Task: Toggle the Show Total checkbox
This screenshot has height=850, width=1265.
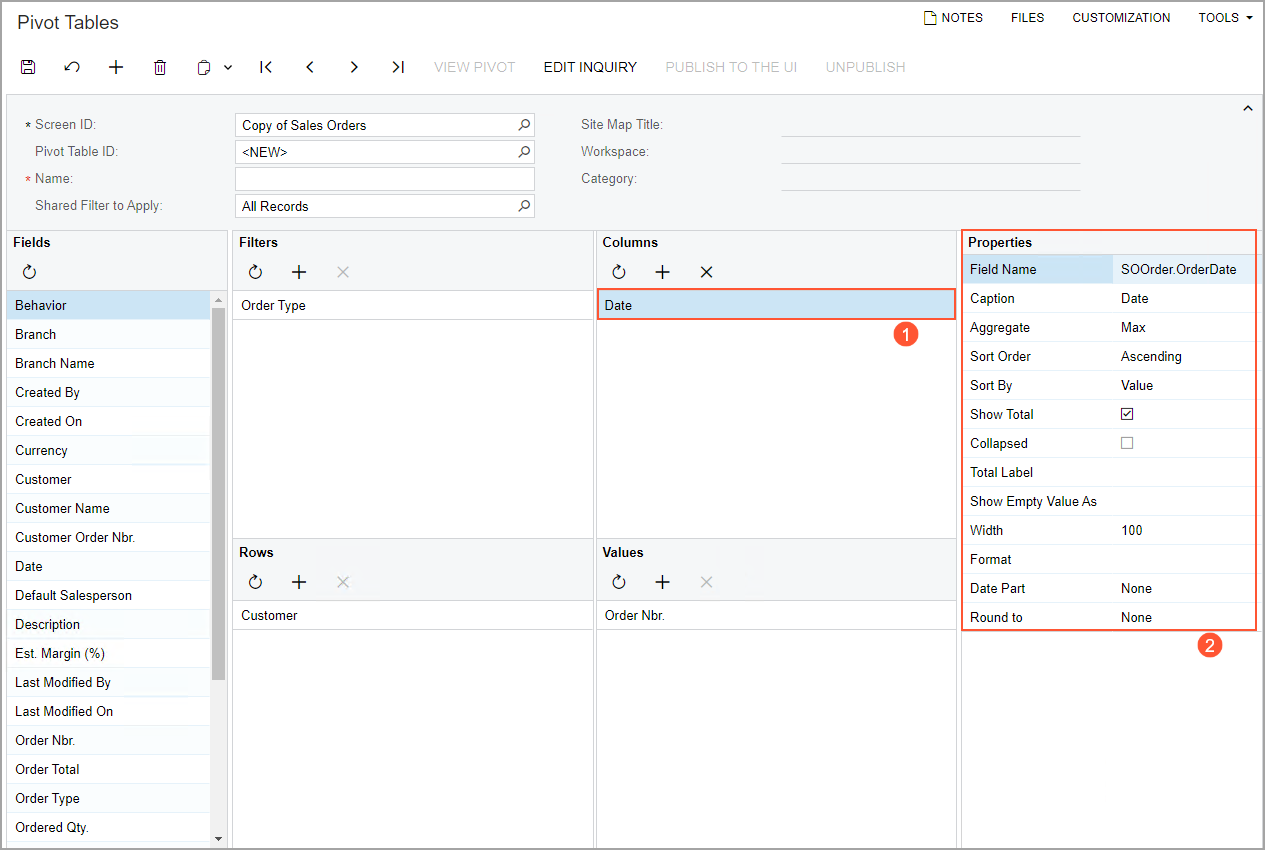Action: [1127, 414]
